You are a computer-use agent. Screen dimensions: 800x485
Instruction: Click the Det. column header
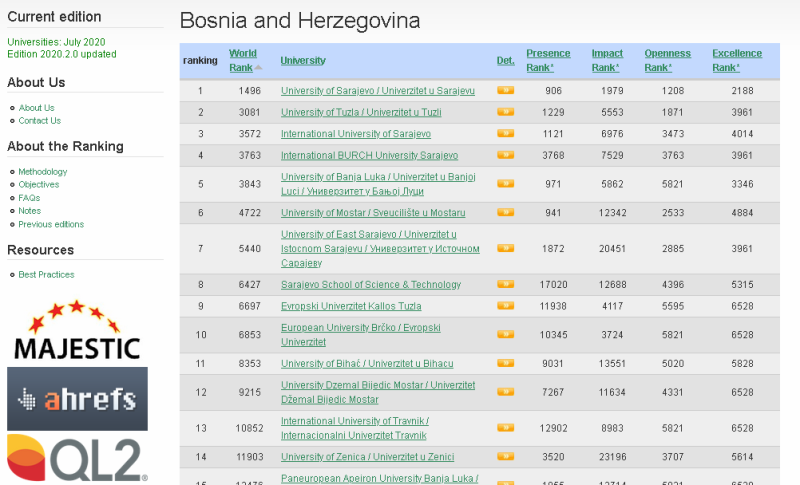[505, 60]
